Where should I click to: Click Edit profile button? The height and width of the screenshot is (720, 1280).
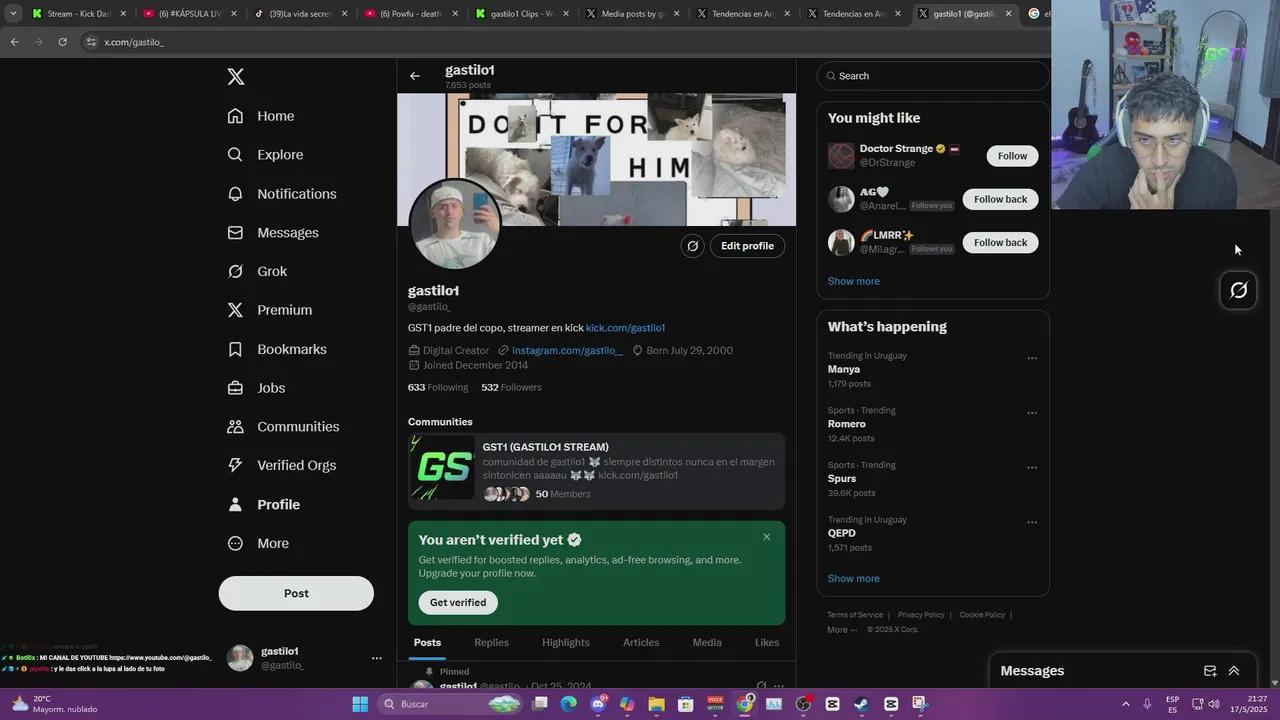coord(747,246)
